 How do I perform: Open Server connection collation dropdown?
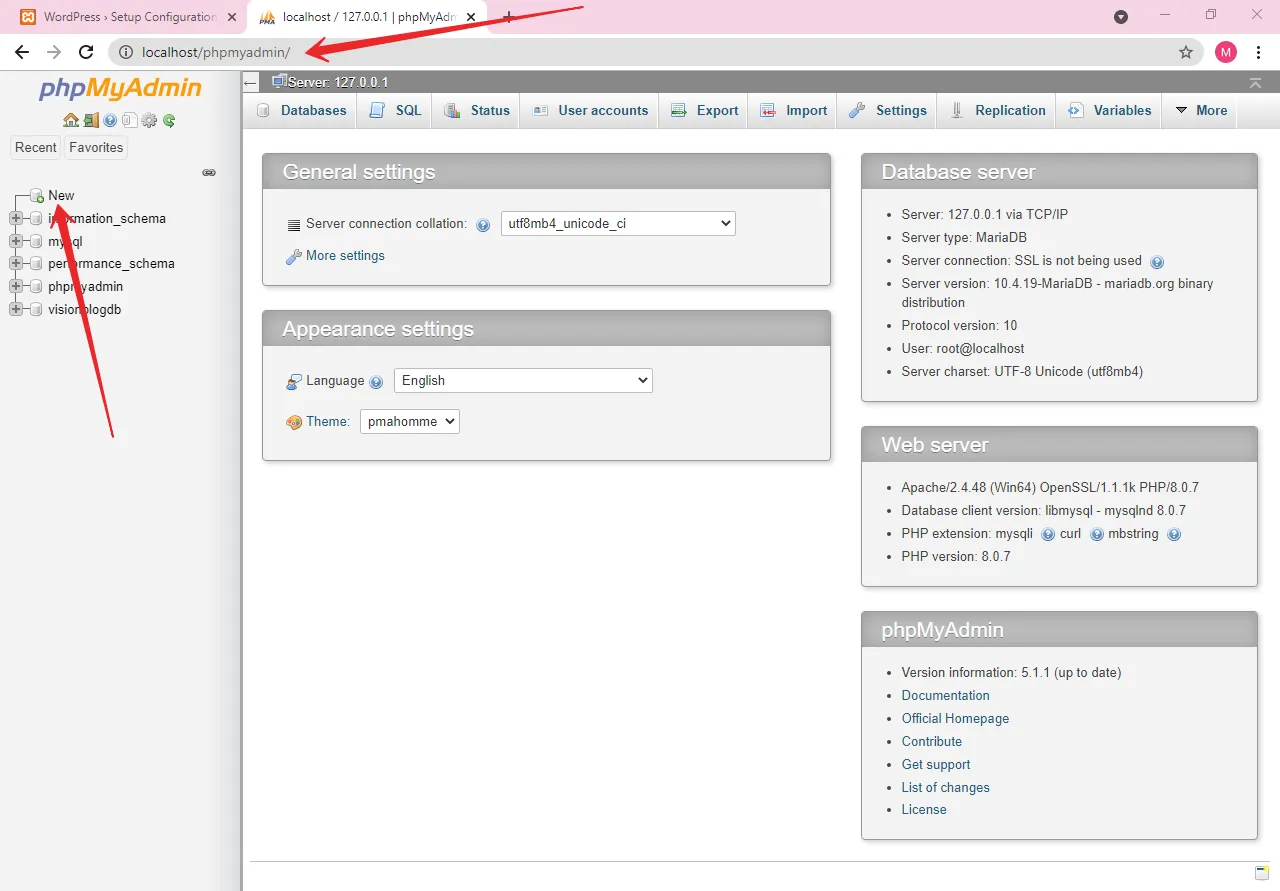[x=618, y=224]
